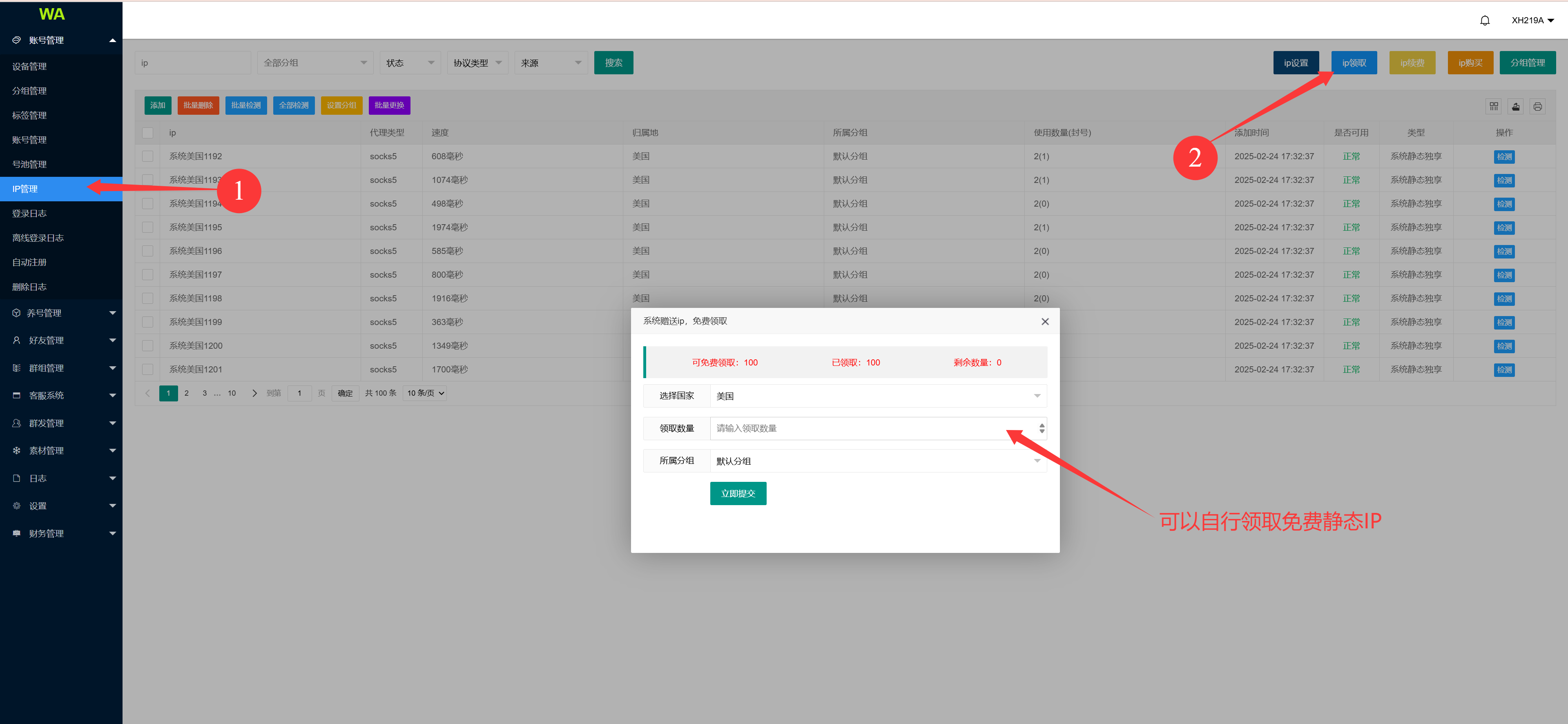Check the row for 系统美国1196
The width and height of the screenshot is (1568, 724).
pyautogui.click(x=147, y=251)
